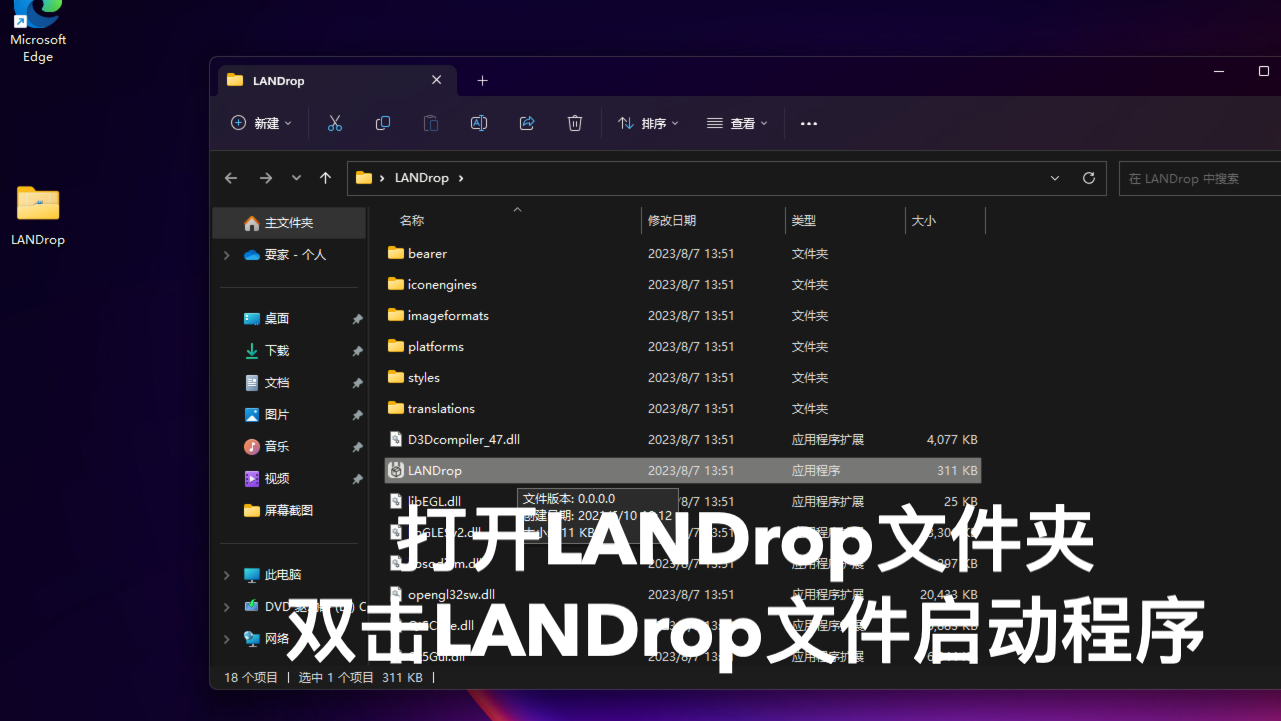Image resolution: width=1281 pixels, height=721 pixels.
Task: Click the Cut scissors icon in toolbar
Action: click(x=335, y=123)
